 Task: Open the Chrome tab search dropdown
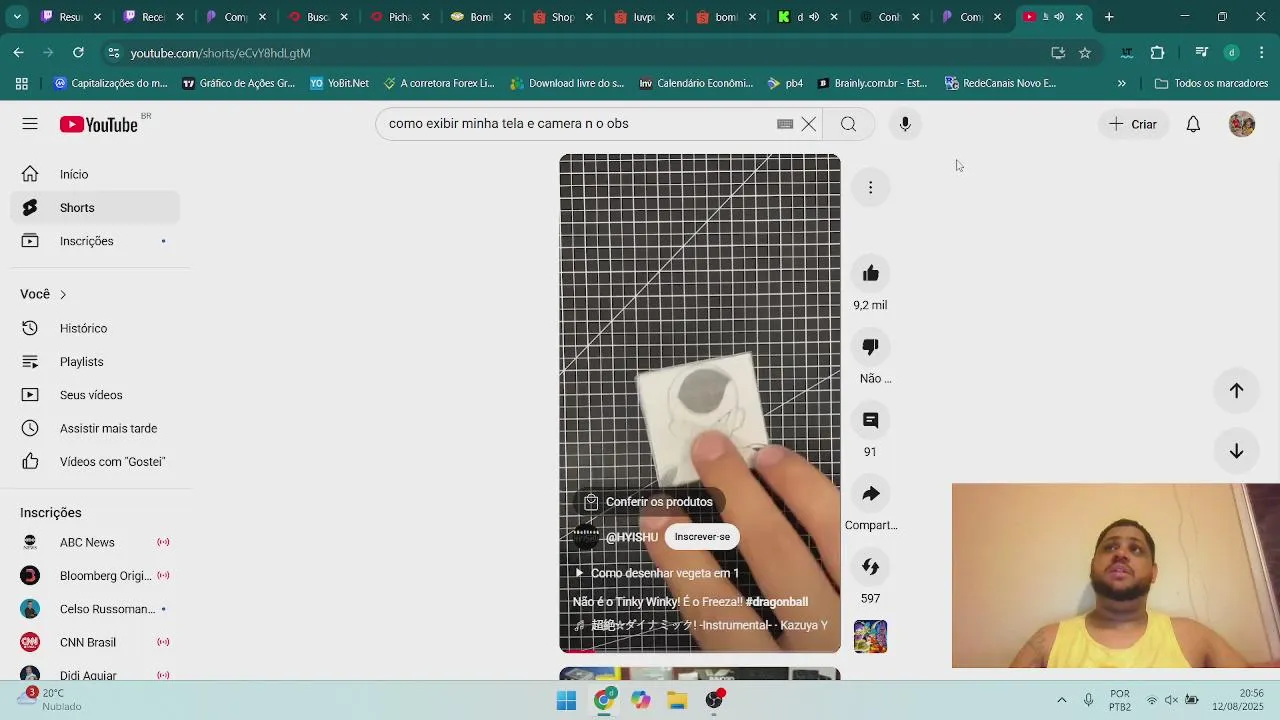[x=17, y=17]
